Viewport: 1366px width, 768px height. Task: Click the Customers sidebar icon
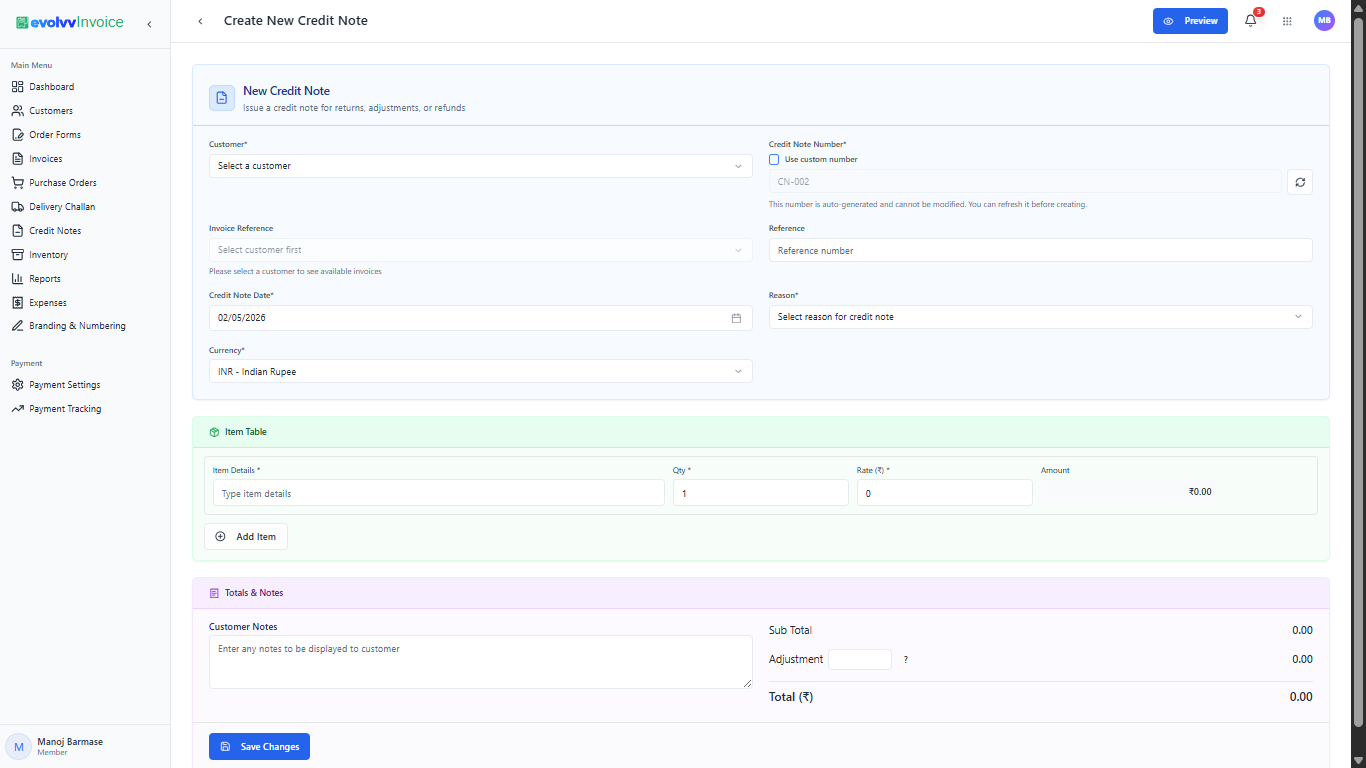pyautogui.click(x=18, y=111)
